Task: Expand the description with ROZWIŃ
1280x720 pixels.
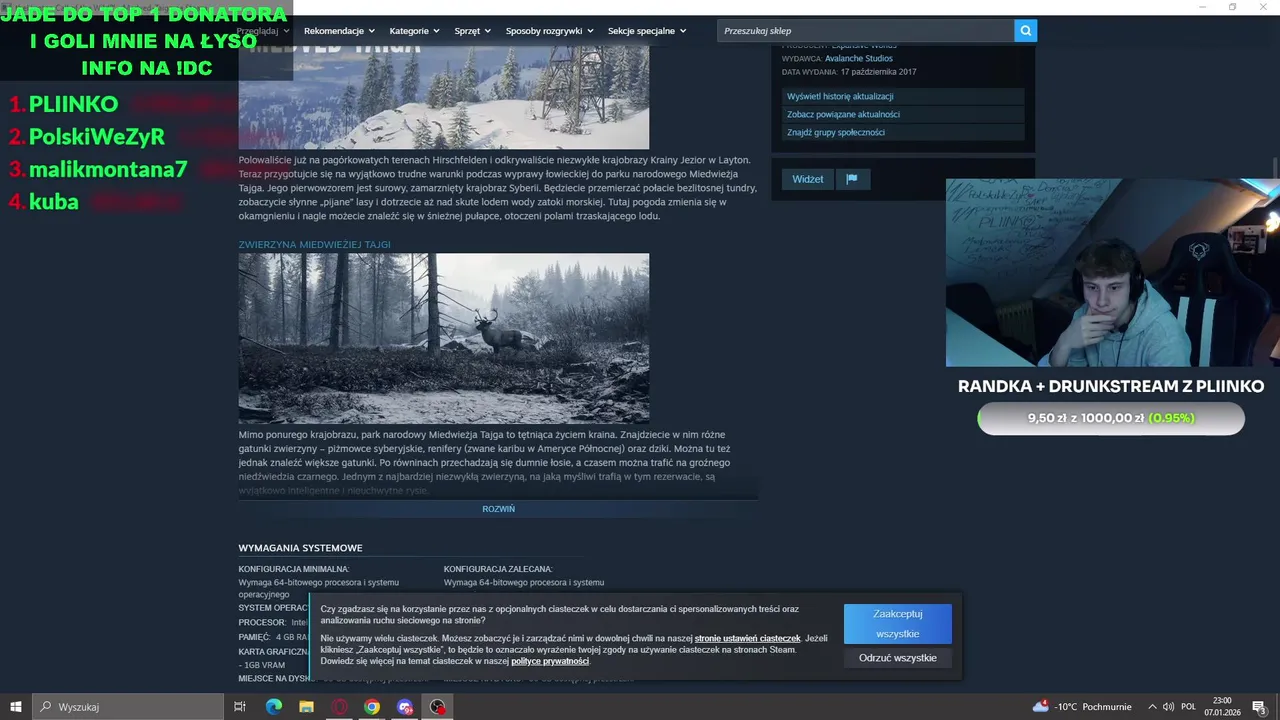Action: pos(498,509)
